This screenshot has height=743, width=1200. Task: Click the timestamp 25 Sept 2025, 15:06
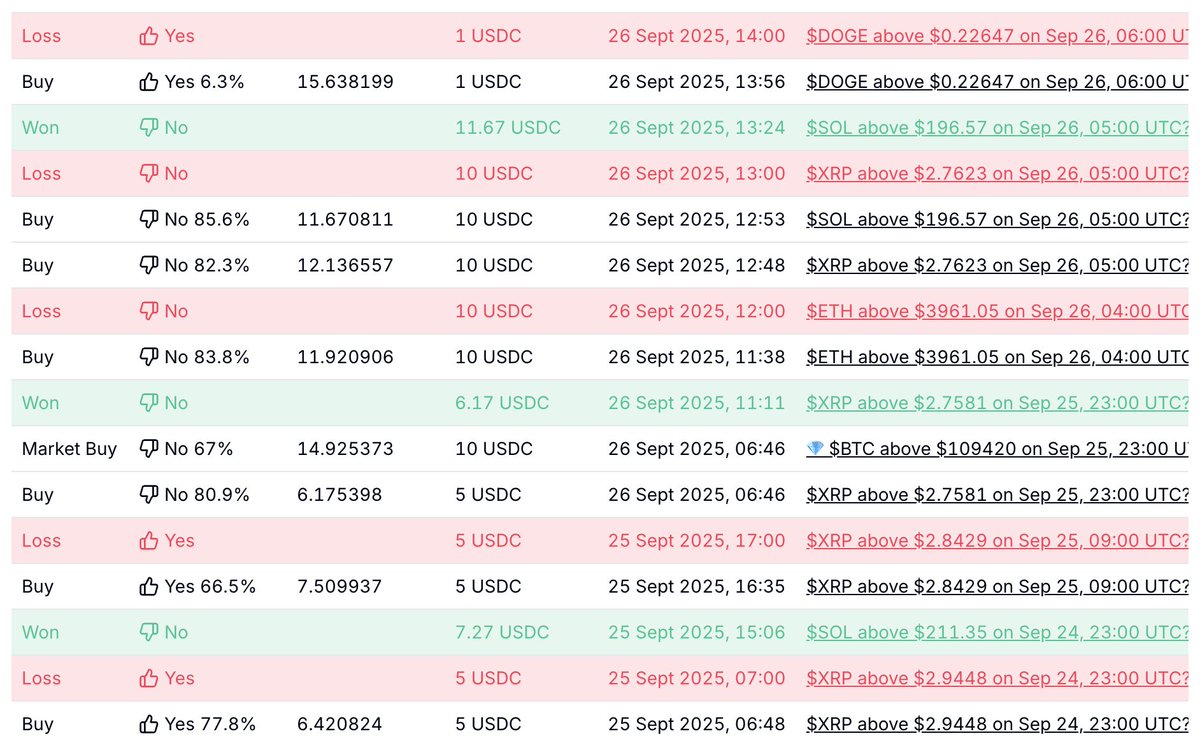pos(697,633)
